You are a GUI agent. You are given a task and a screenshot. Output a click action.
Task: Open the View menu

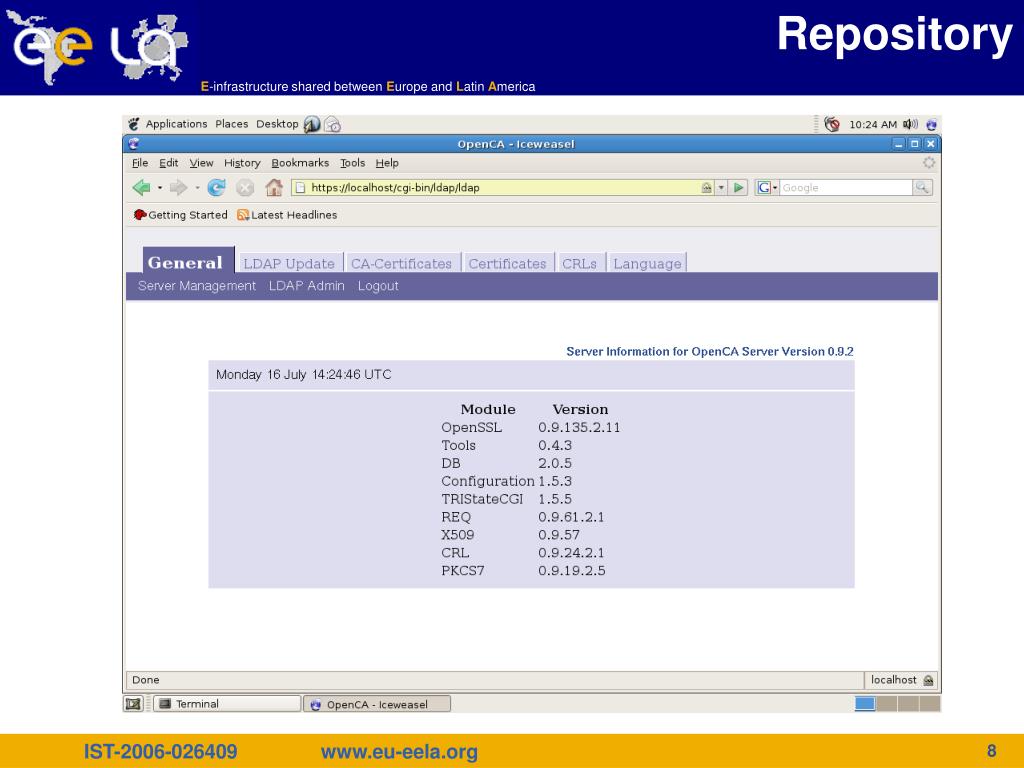201,163
